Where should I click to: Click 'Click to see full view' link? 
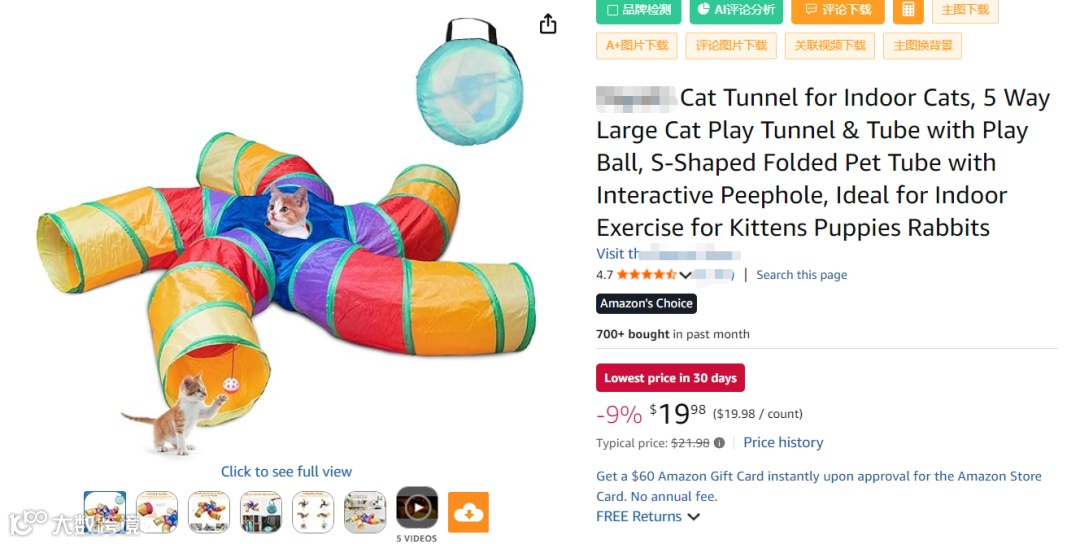(286, 472)
